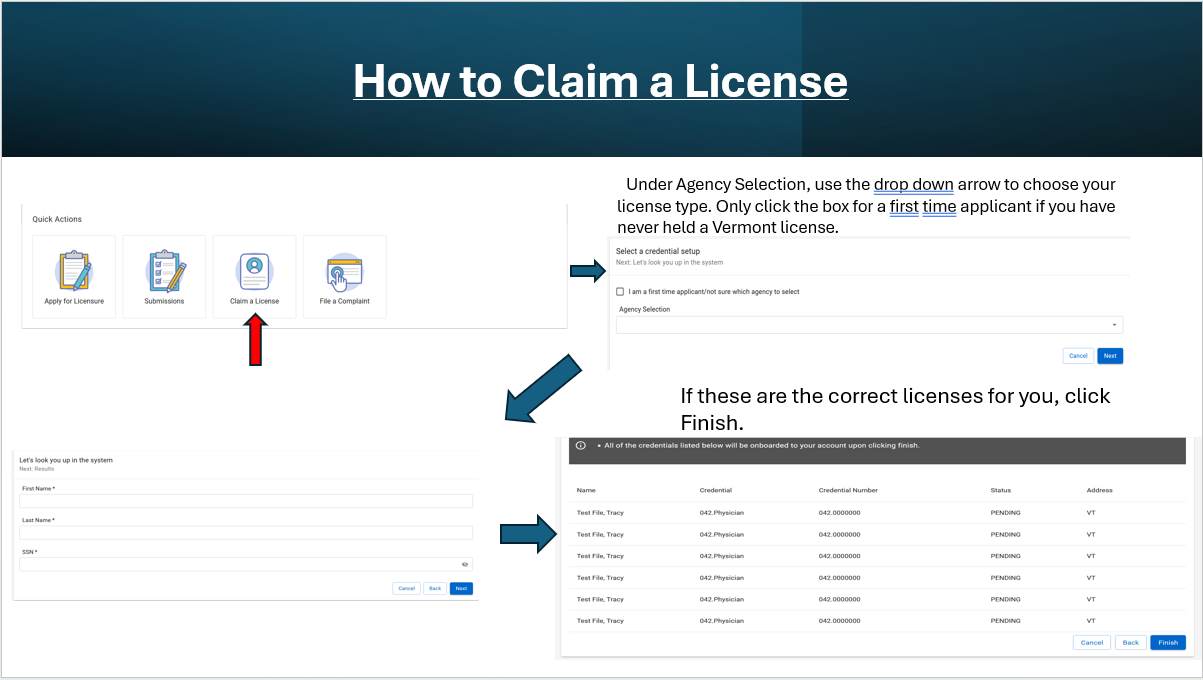The image size is (1203, 680).
Task: Click the Finish button
Action: click(x=1167, y=642)
